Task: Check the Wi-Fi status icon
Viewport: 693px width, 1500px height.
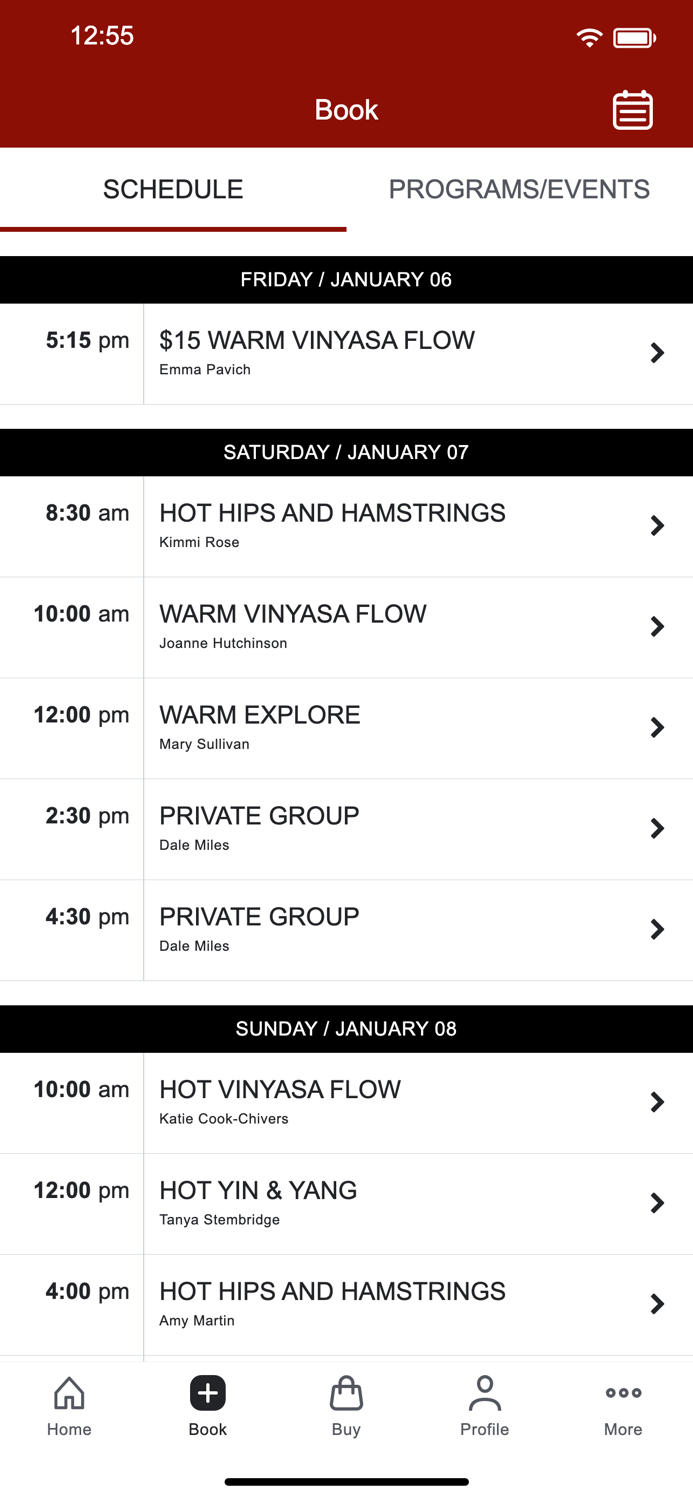Action: [589, 36]
